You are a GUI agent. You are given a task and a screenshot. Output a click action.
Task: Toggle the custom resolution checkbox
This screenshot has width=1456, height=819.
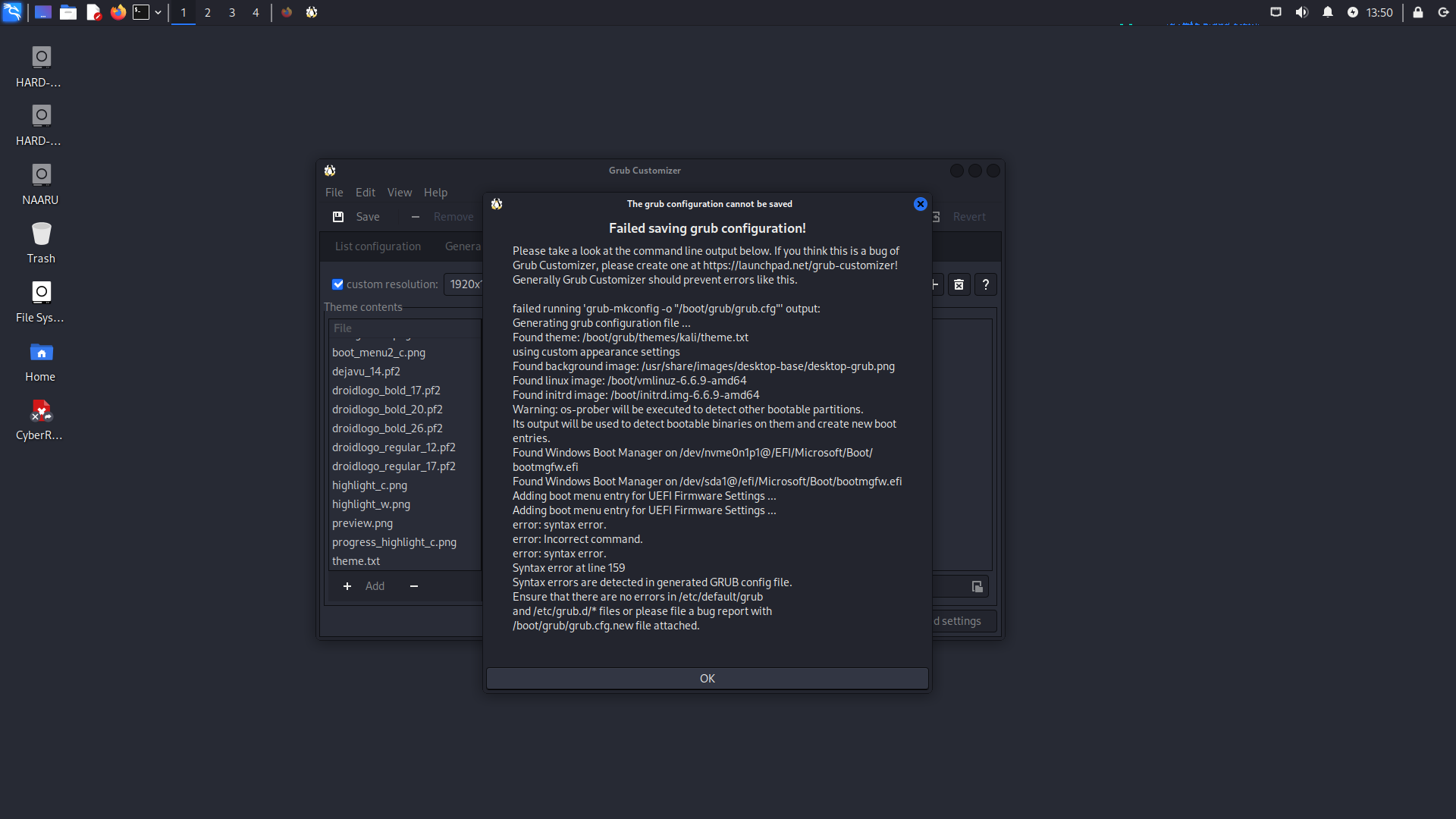[337, 284]
